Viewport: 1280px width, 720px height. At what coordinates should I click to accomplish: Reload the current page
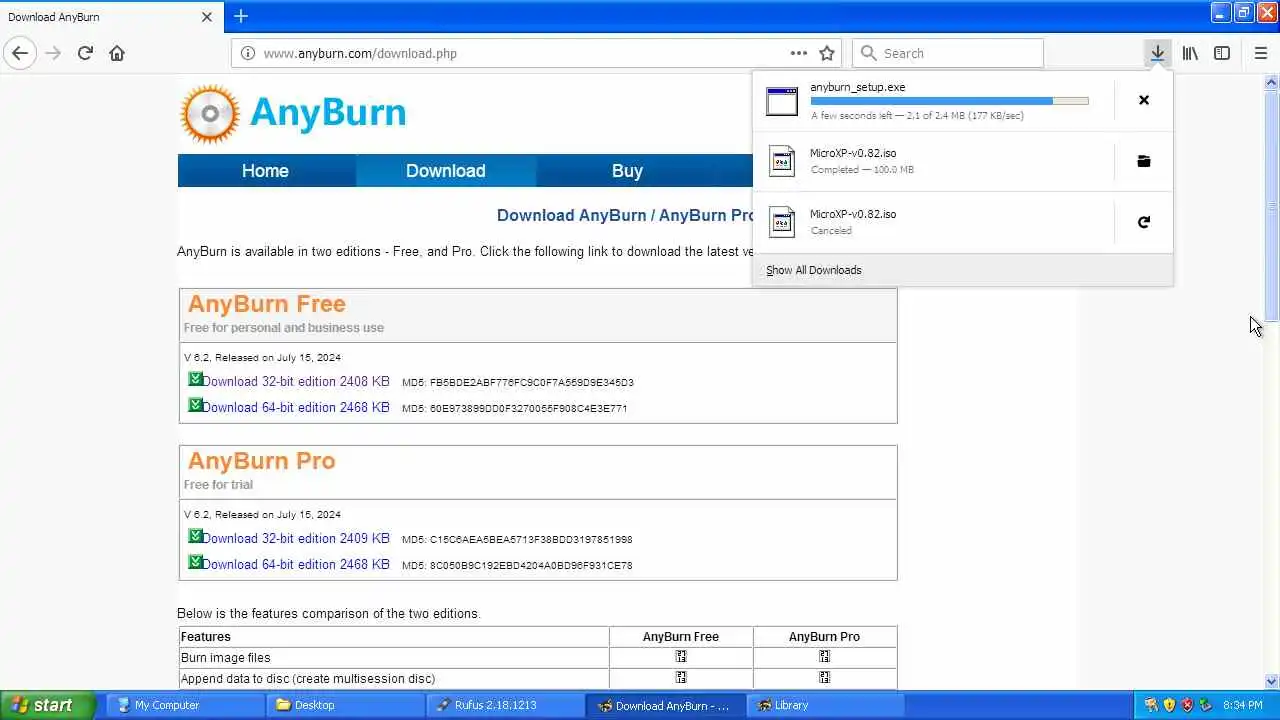[85, 53]
